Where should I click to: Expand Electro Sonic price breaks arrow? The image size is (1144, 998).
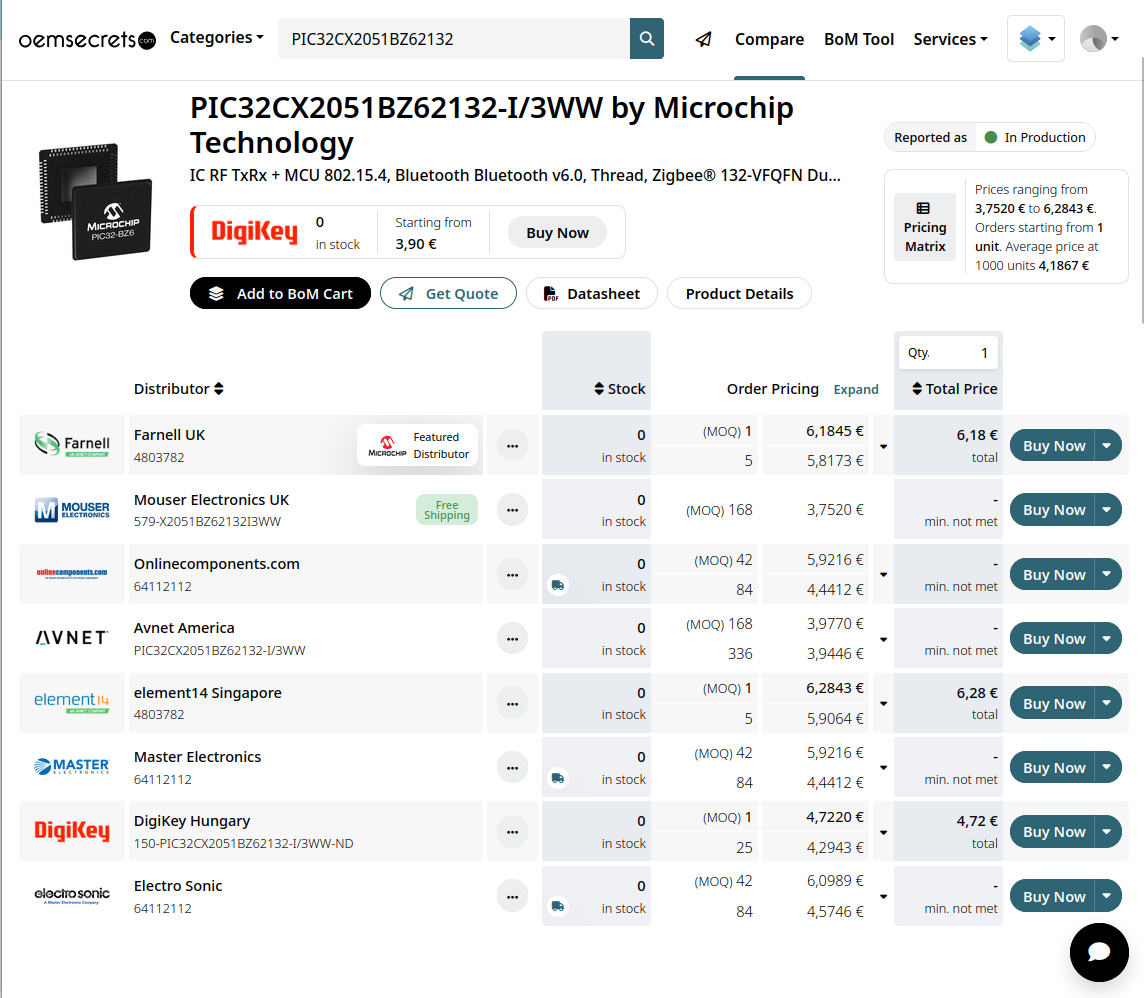tap(883, 897)
